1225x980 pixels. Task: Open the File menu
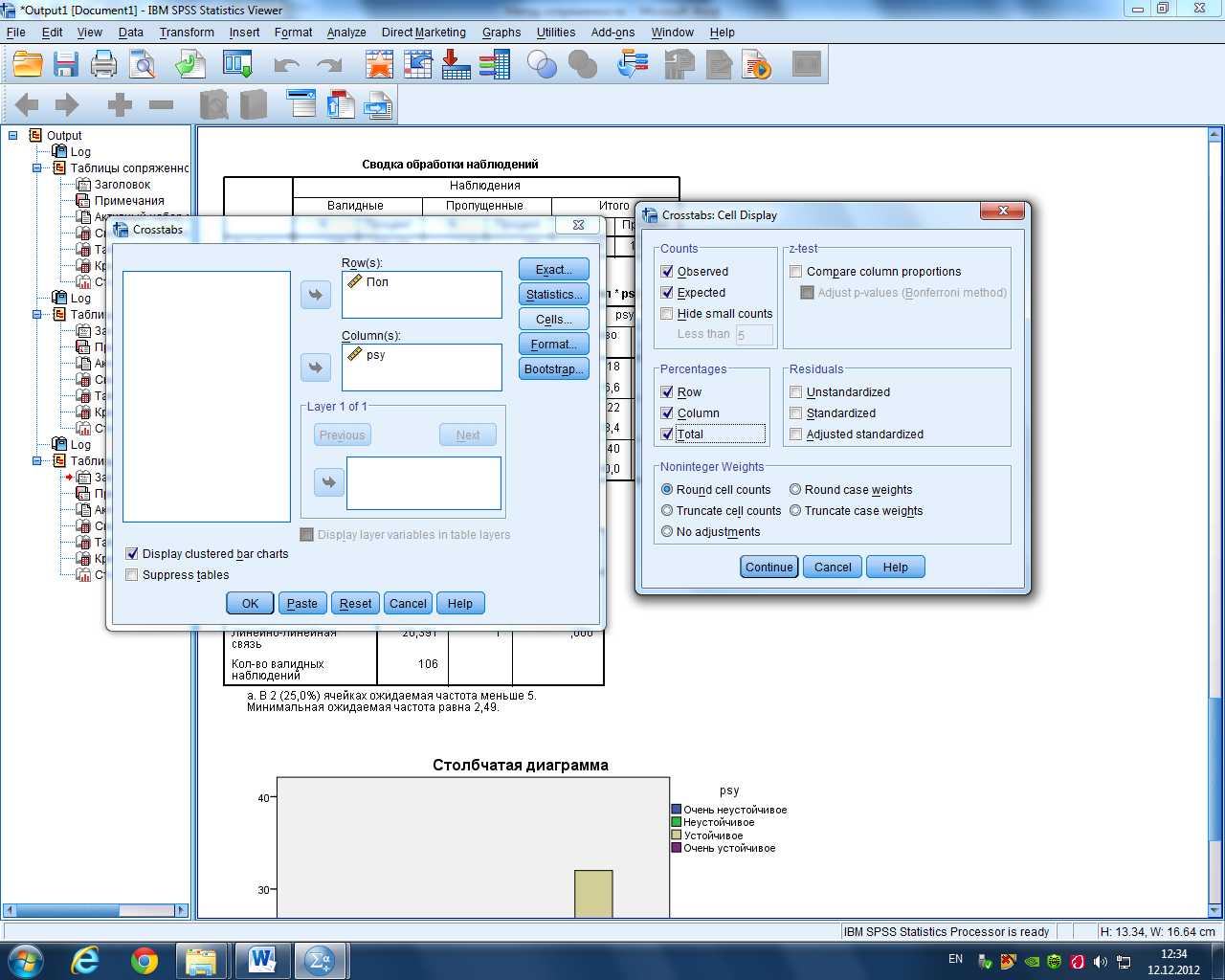[16, 32]
